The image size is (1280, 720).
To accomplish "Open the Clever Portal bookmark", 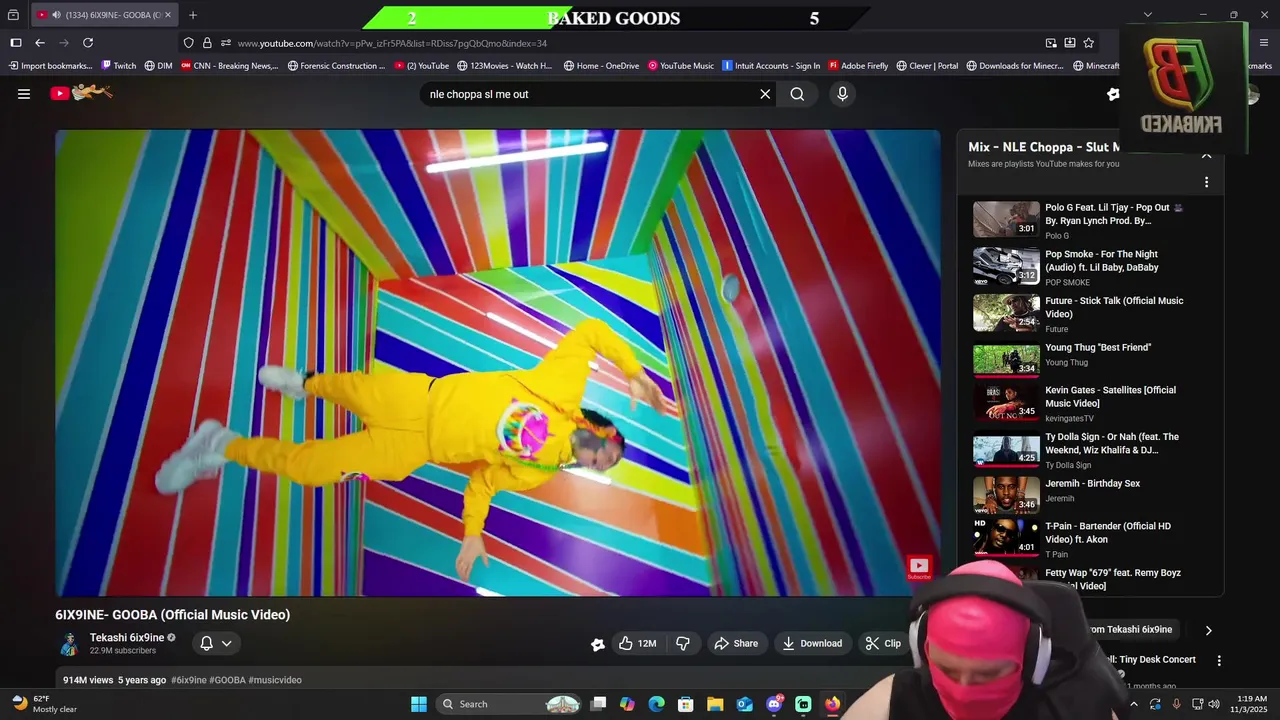I will point(927,66).
